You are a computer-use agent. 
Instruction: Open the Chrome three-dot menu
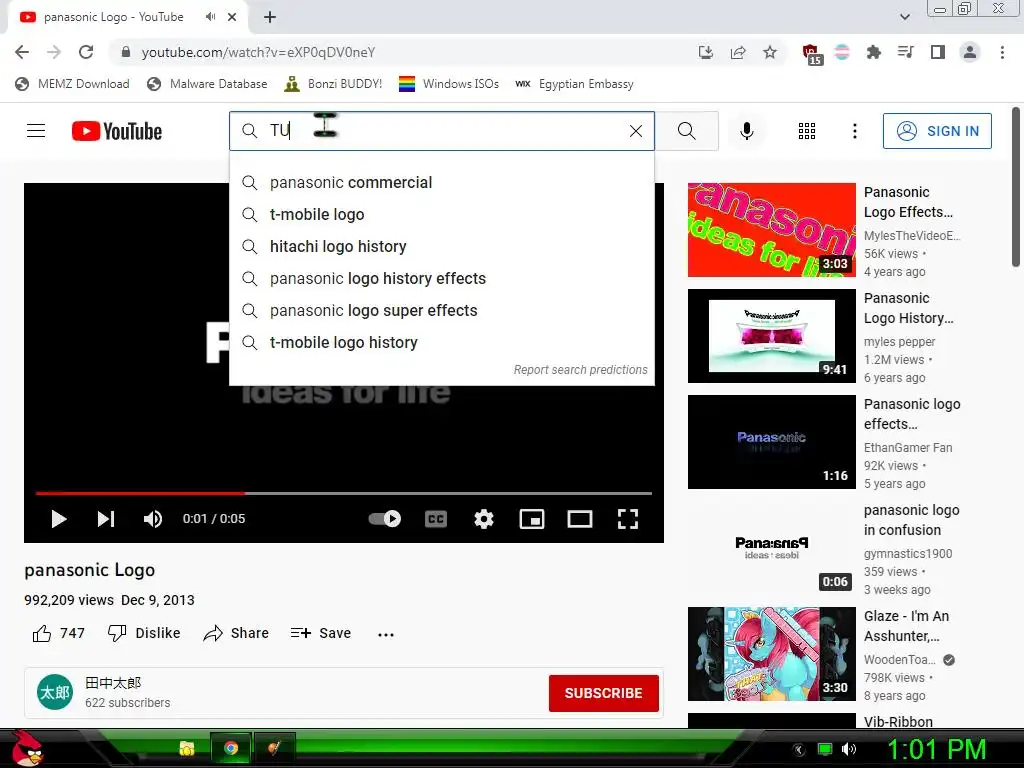1002,52
